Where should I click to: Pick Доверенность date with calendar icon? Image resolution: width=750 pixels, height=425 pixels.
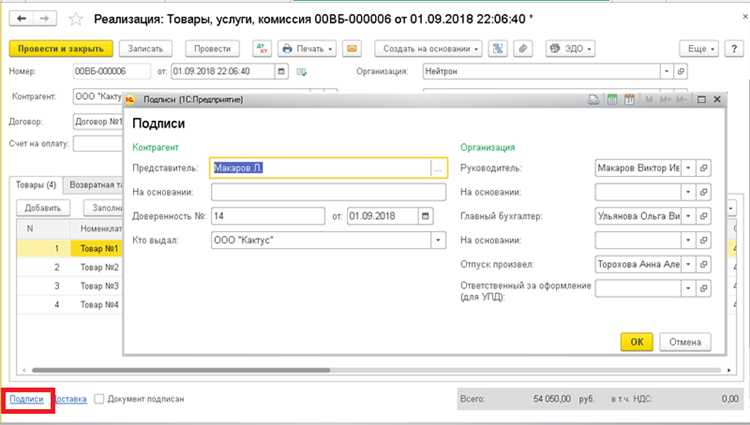click(x=425, y=216)
